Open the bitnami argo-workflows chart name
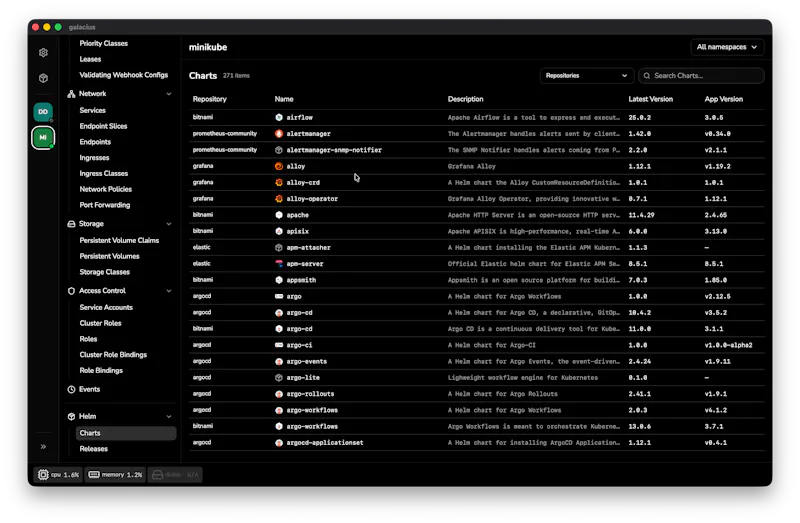This screenshot has width=800, height=523. [x=312, y=427]
